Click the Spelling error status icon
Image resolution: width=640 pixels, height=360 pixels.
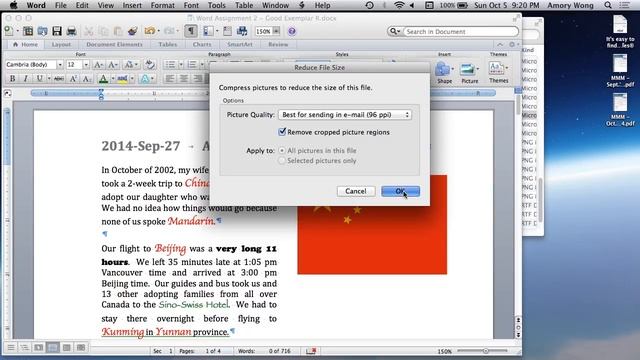(x=311, y=351)
